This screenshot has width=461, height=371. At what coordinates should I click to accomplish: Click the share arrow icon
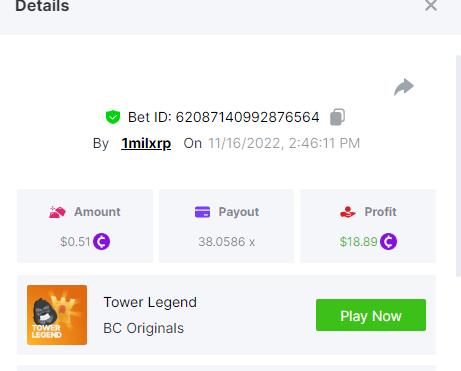point(404,87)
